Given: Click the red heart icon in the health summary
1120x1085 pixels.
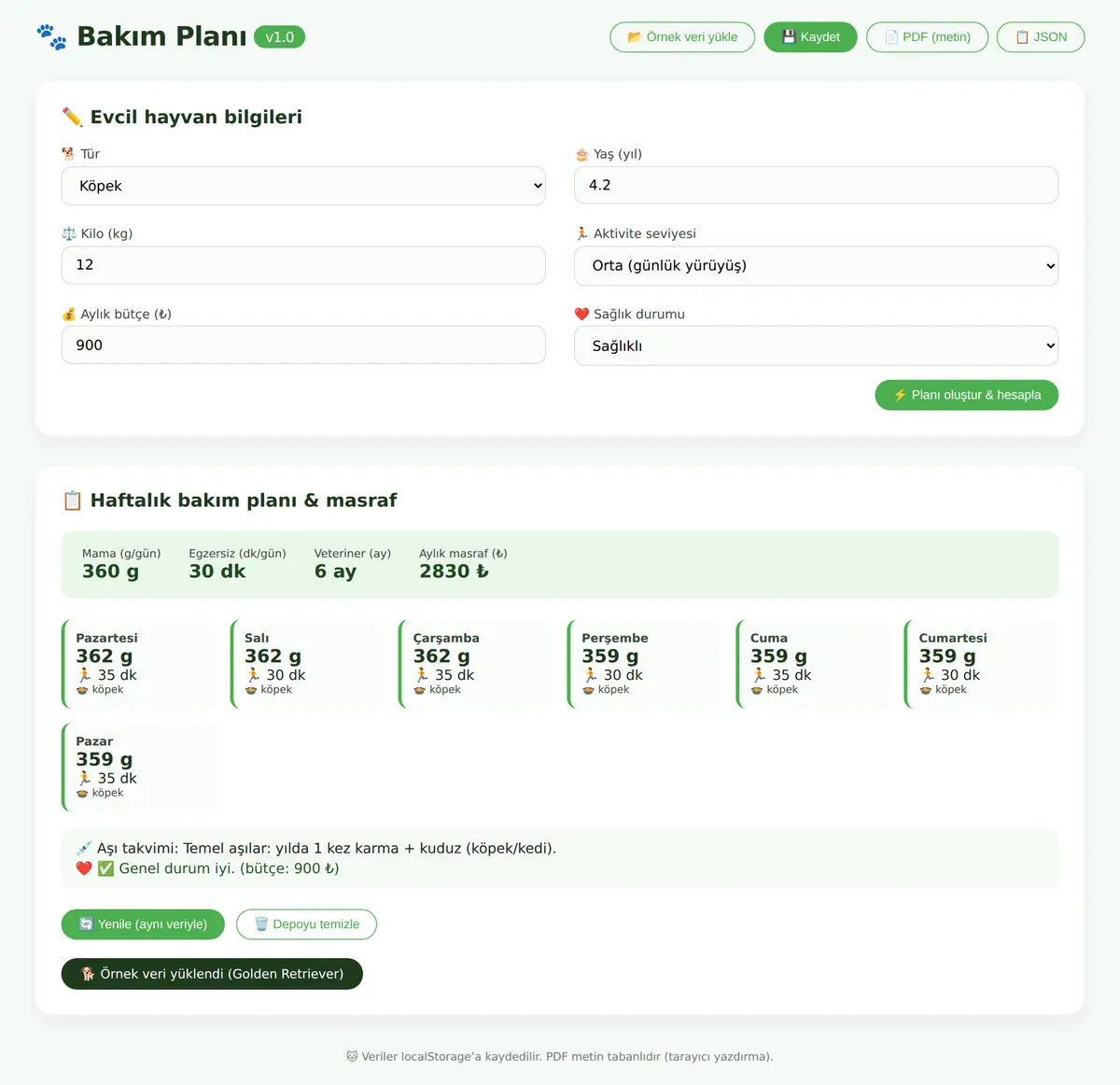Looking at the screenshot, I should pos(84,868).
